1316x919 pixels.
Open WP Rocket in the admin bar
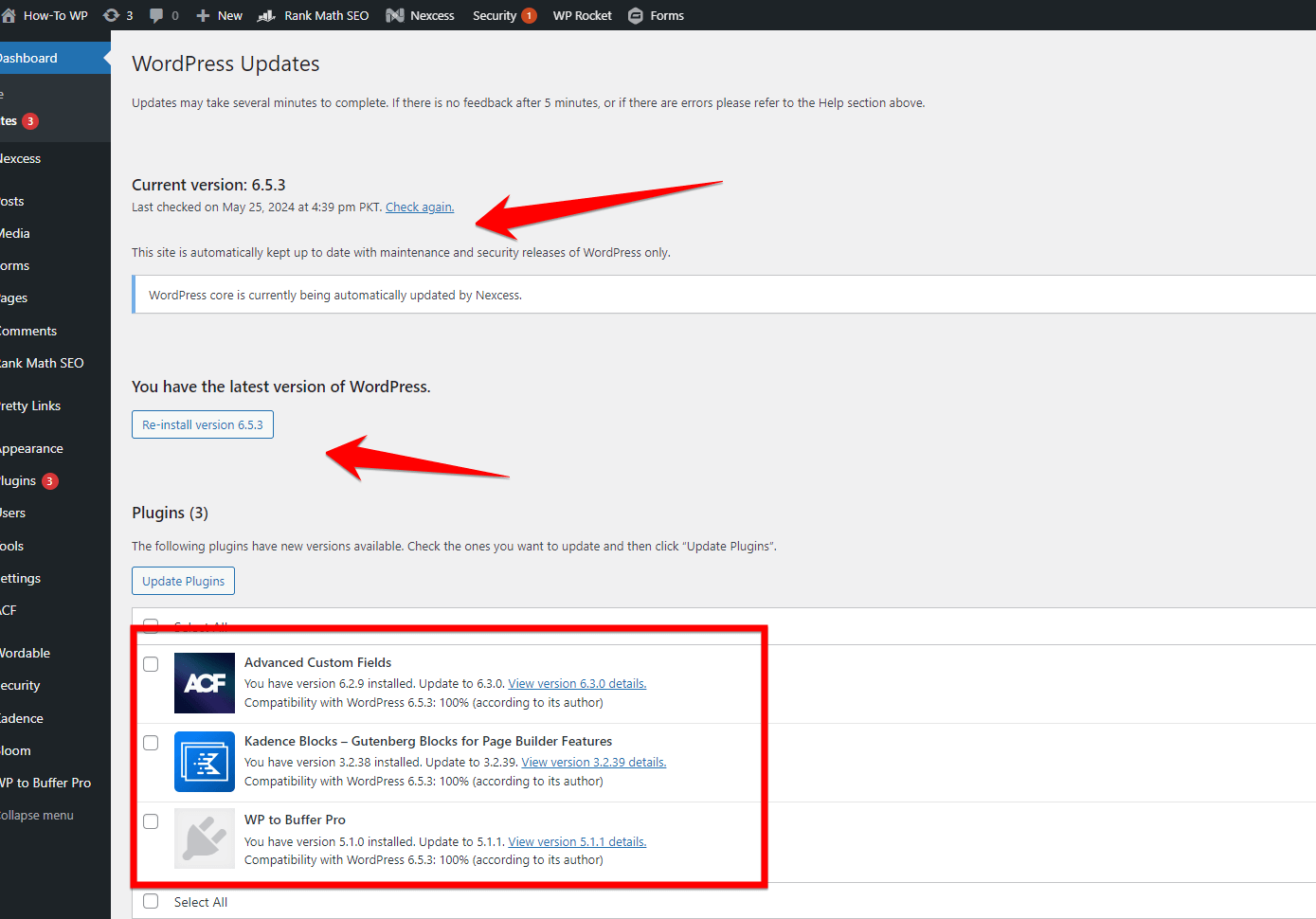tap(582, 15)
